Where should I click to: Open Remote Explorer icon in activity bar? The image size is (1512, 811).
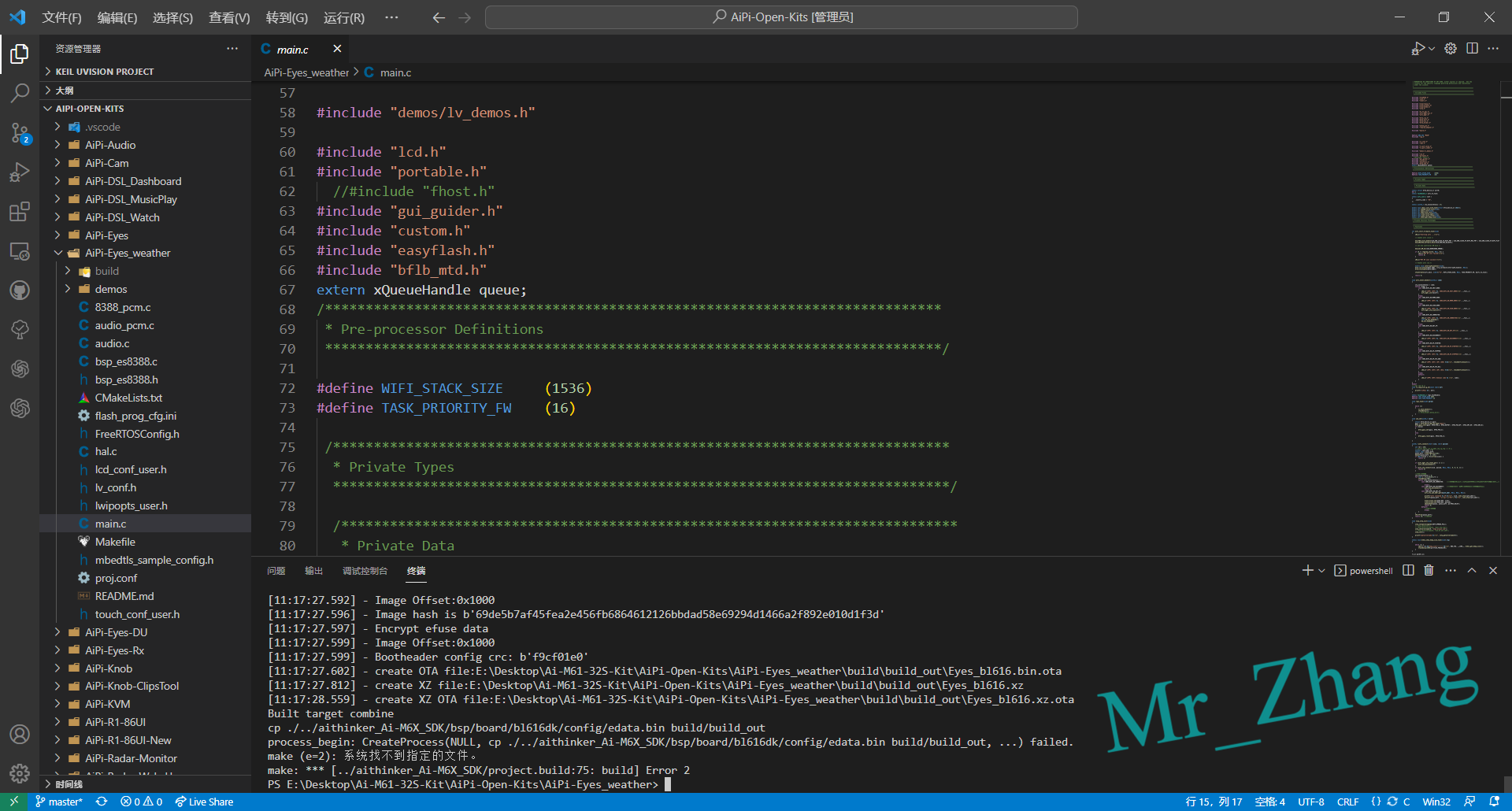tap(20, 250)
